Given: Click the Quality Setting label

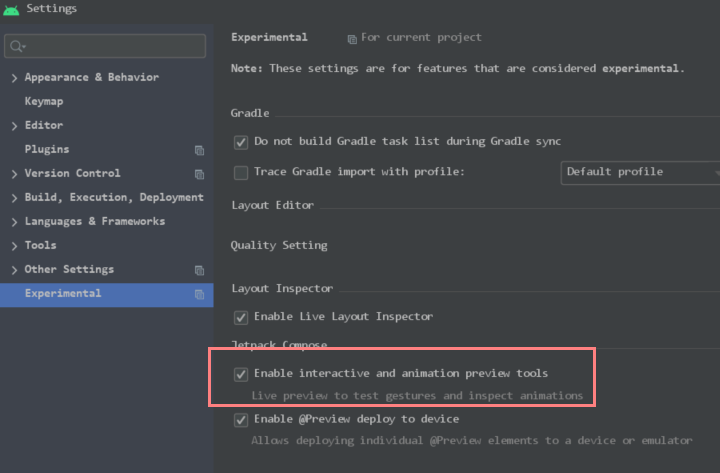Looking at the screenshot, I should 279,245.
